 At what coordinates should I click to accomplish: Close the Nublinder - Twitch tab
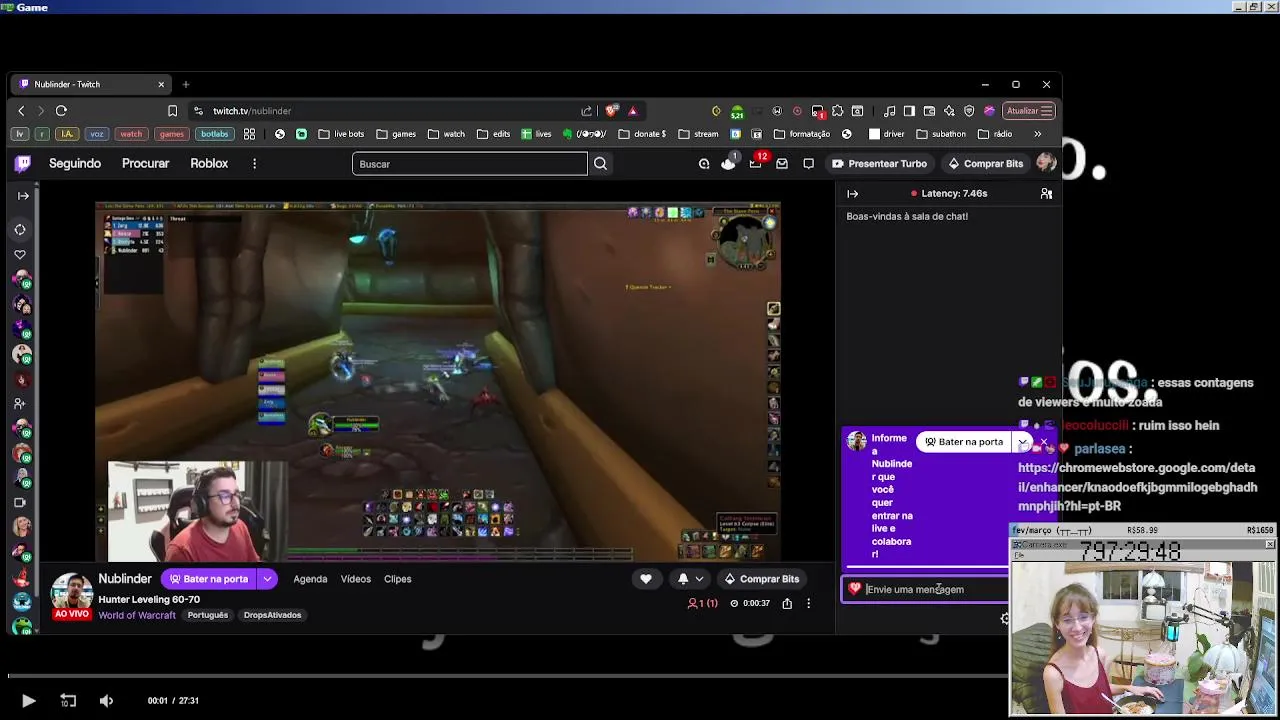161,85
